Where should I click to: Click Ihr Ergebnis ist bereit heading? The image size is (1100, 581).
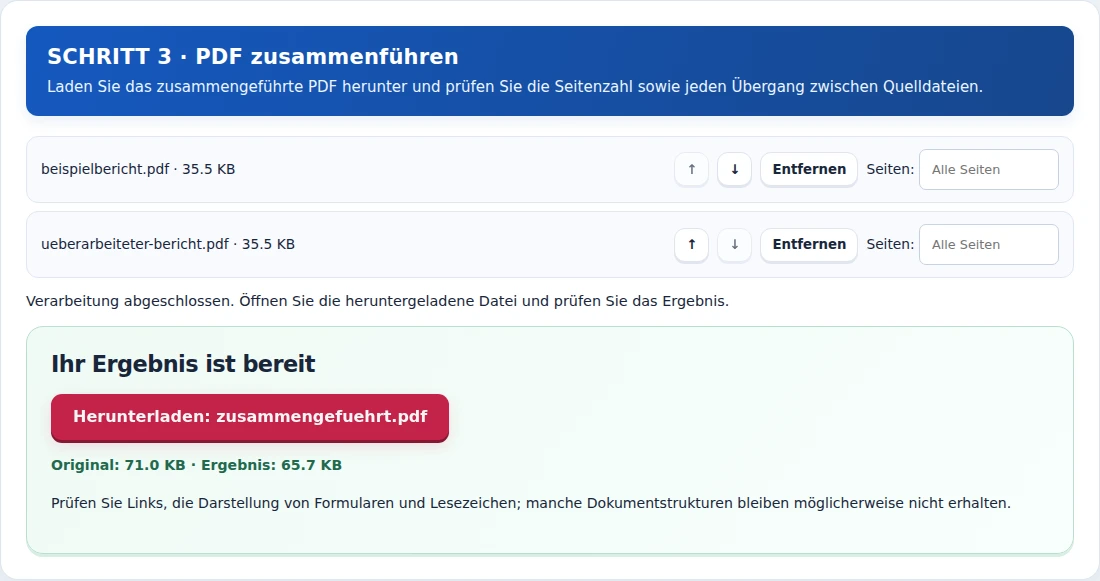[183, 363]
